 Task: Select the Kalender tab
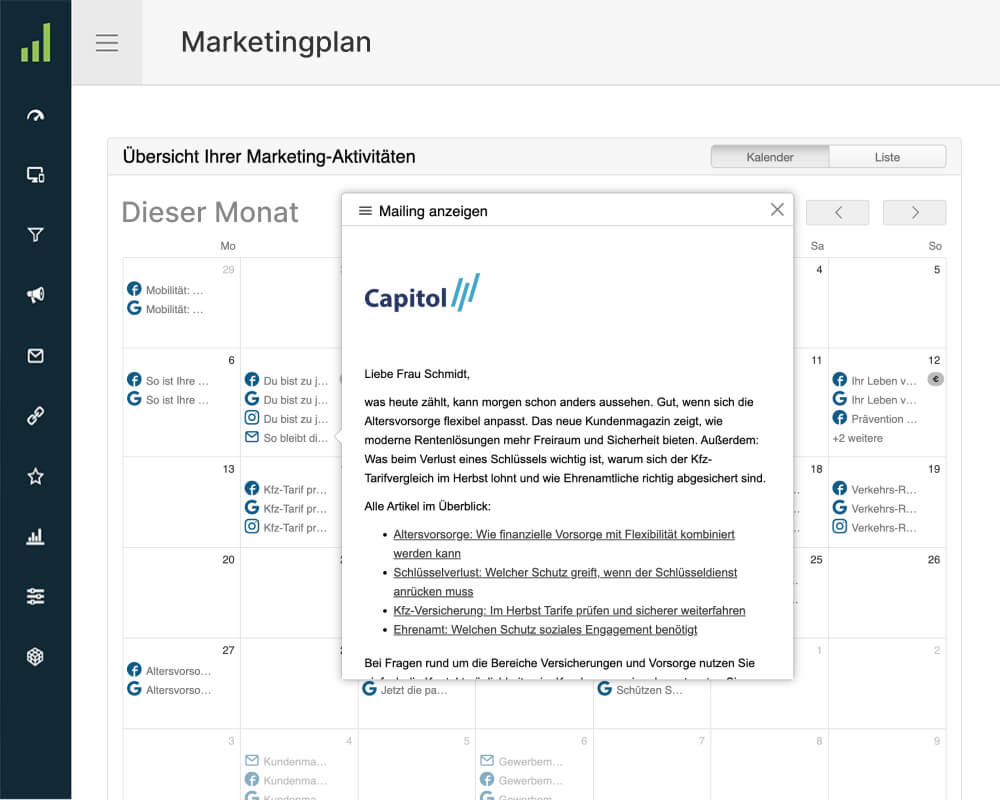pos(770,156)
